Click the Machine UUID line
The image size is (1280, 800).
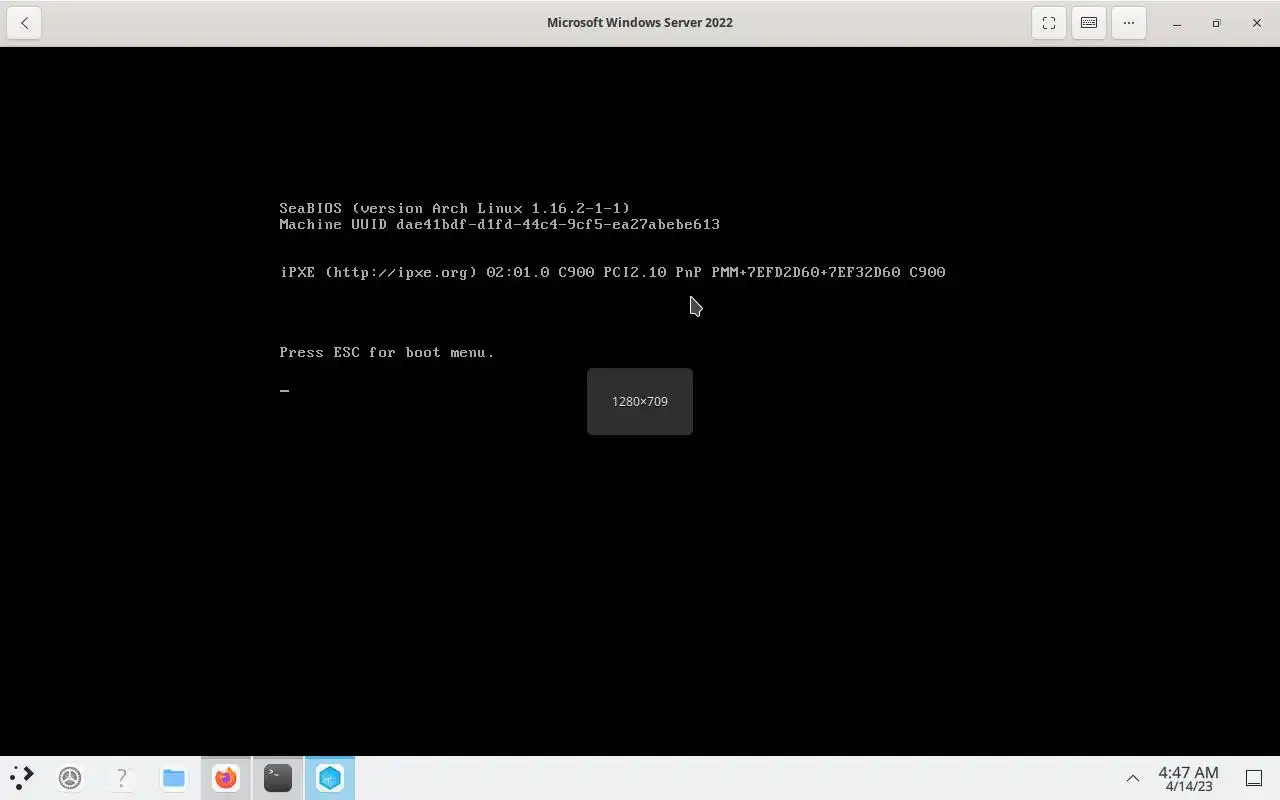coord(500,224)
